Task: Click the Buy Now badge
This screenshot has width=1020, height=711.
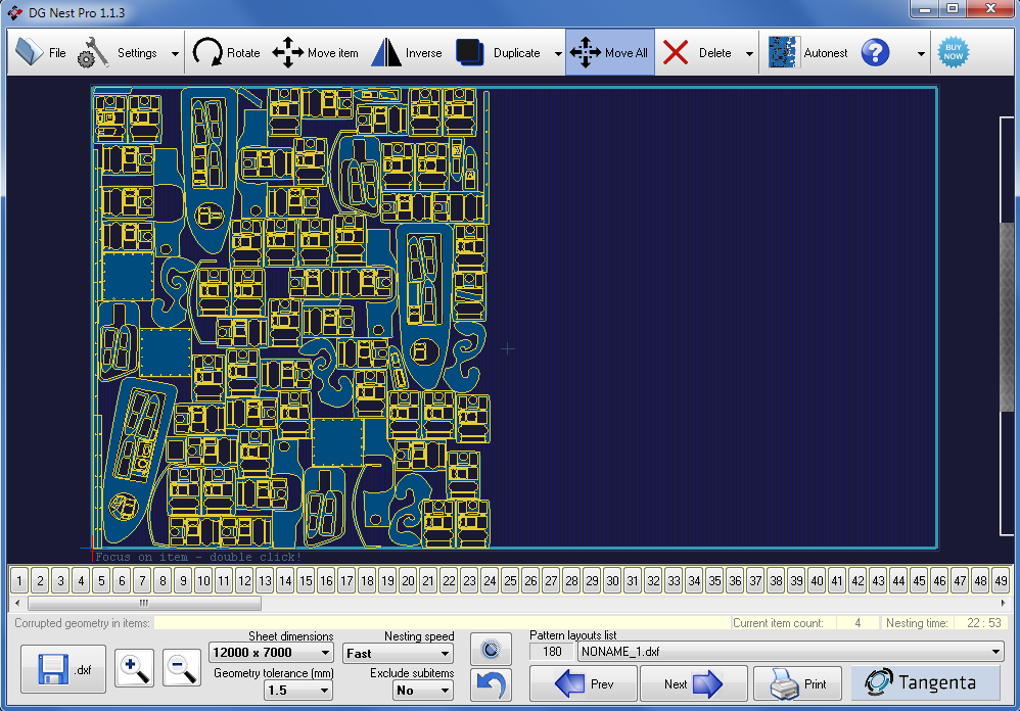Action: click(953, 52)
